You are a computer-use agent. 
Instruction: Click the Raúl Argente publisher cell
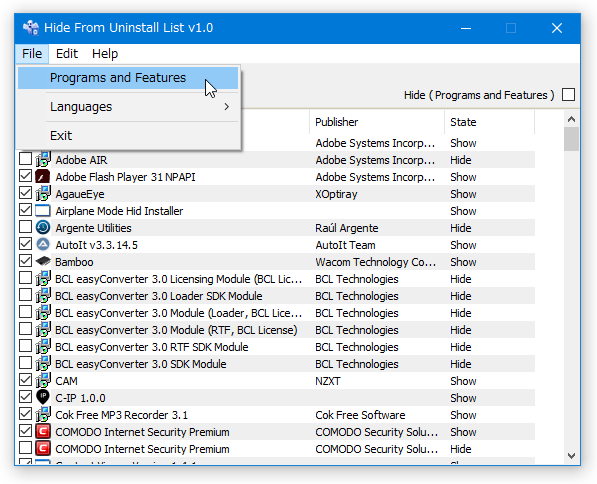click(x=346, y=228)
